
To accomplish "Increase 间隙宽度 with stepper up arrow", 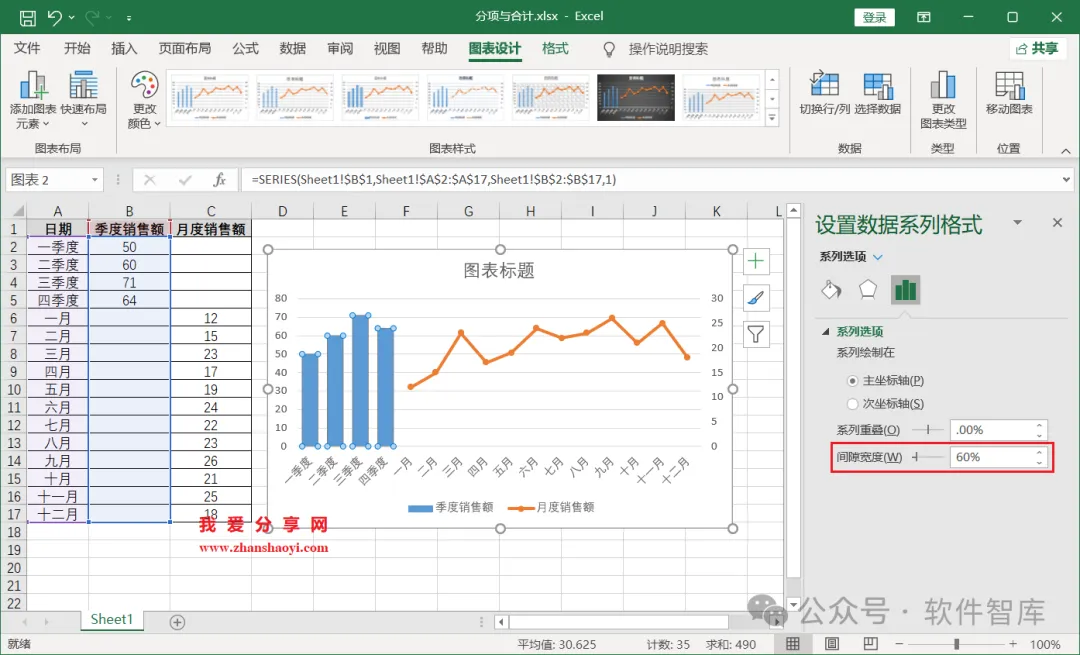I will coord(1039,452).
